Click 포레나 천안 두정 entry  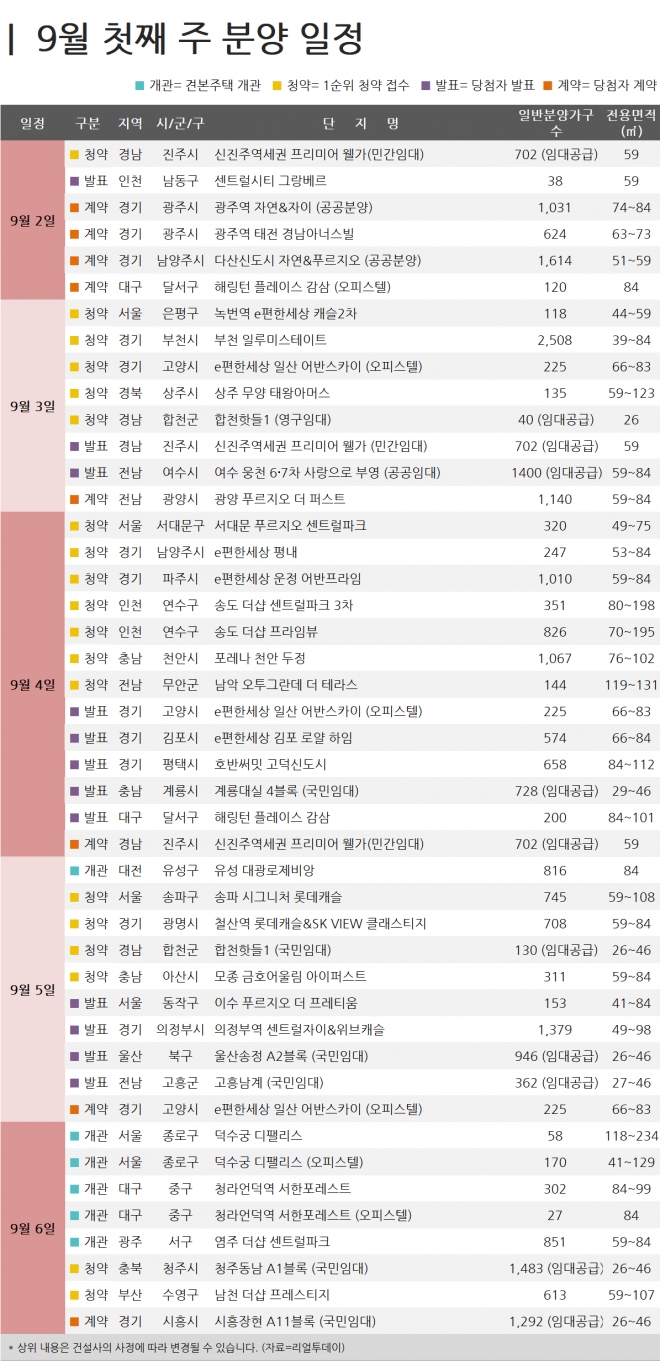tap(263, 657)
